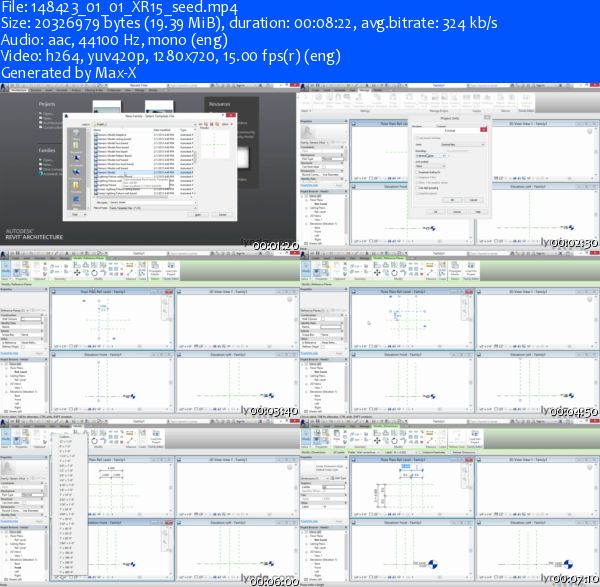Click the highlighted dimension value in the 00:07:10 frame
This screenshot has width=600, height=587.
(406, 466)
